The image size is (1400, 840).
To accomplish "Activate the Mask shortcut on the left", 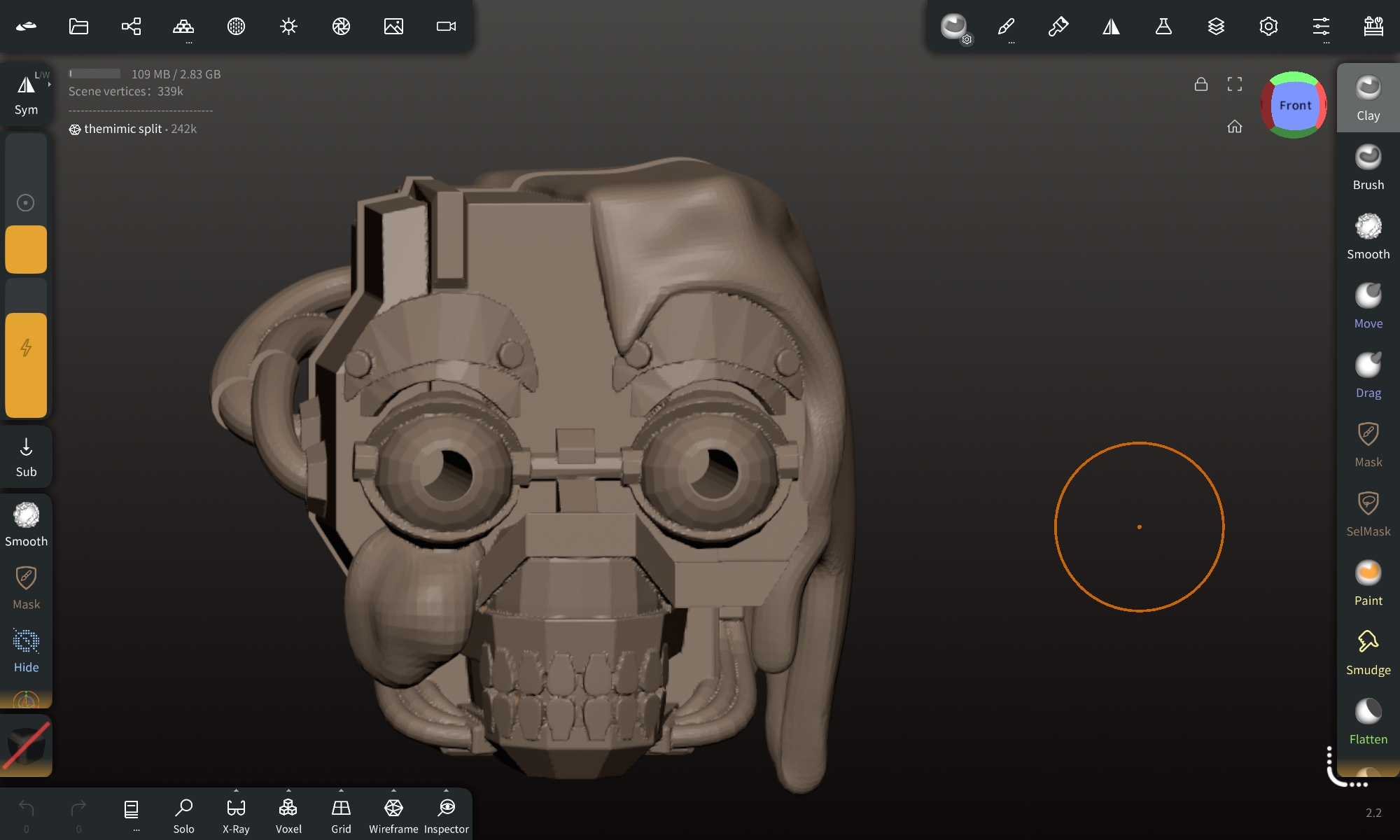I will click(26, 588).
